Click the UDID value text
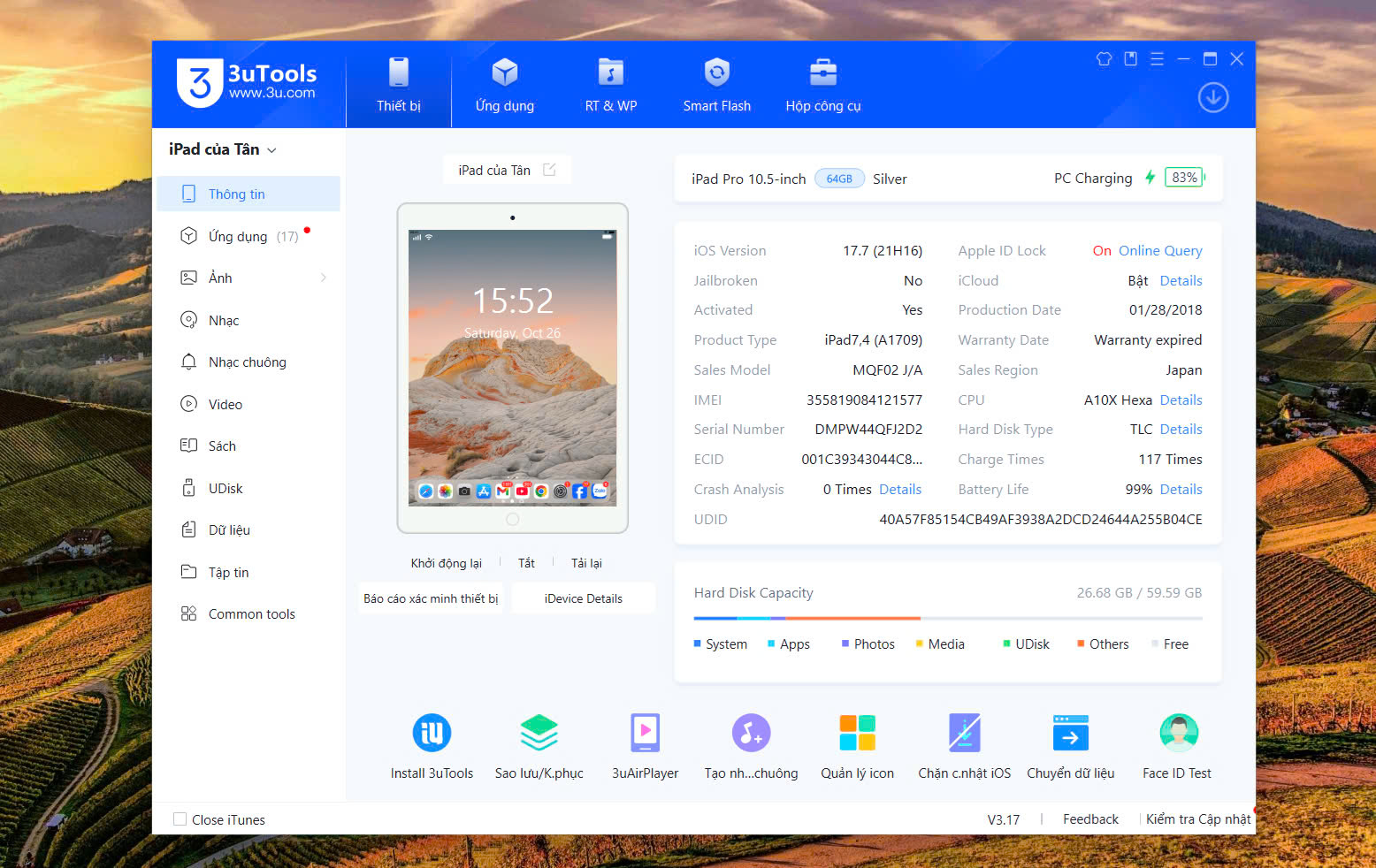Image resolution: width=1376 pixels, height=868 pixels. (x=1041, y=519)
